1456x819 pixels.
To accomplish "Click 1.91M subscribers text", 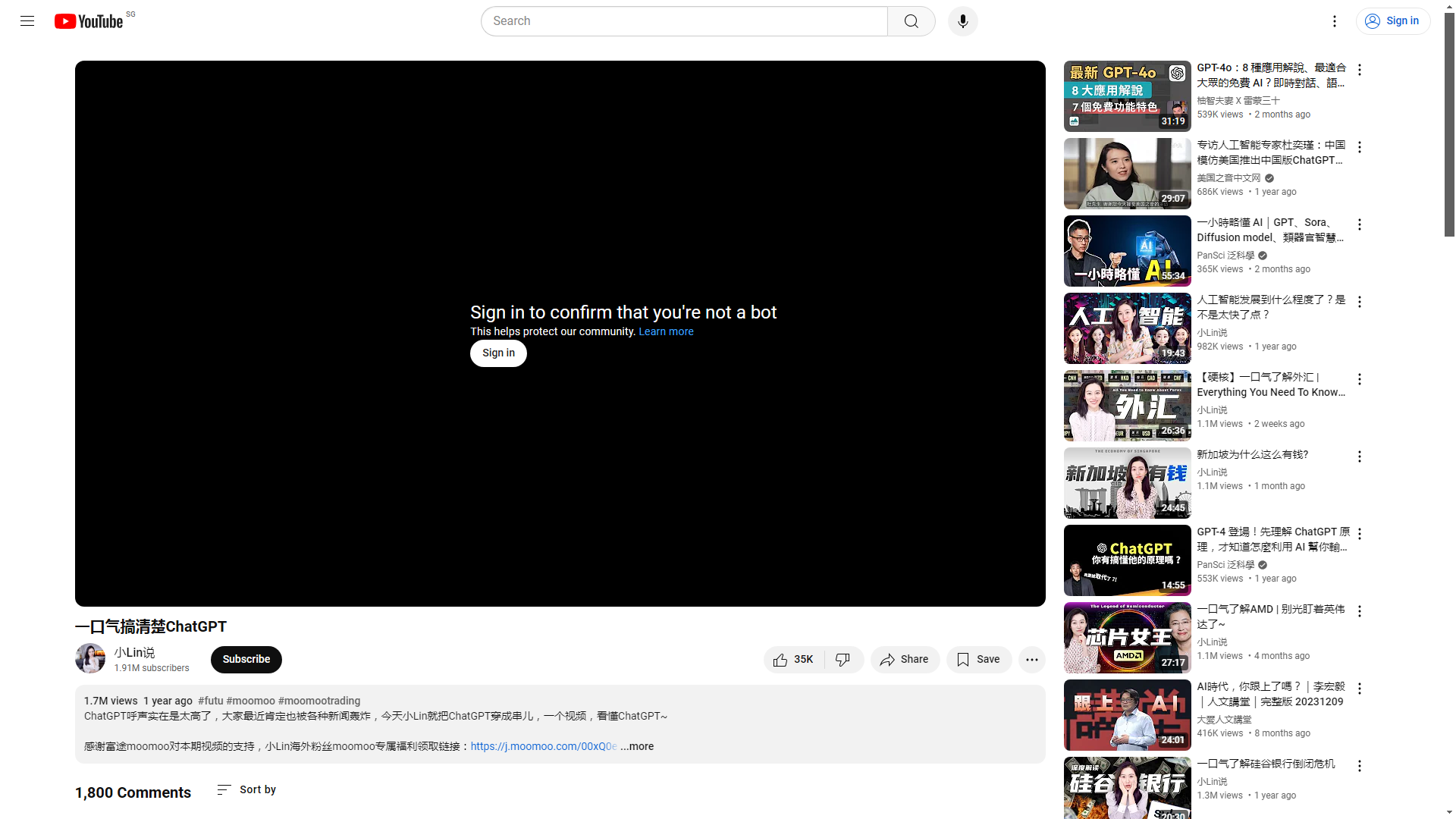I will tap(152, 668).
